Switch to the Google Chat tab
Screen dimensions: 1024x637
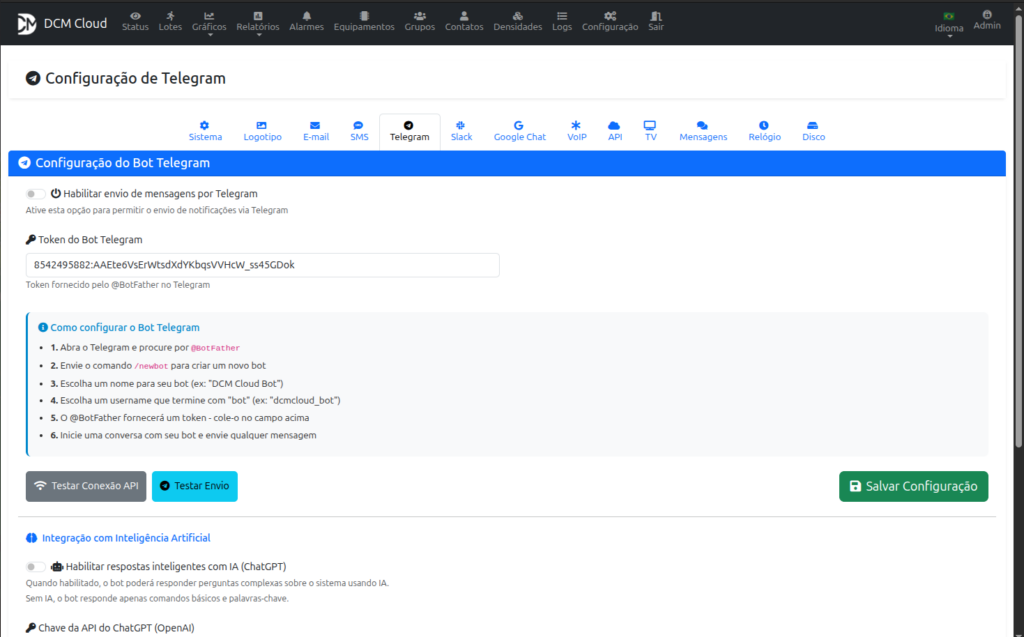pyautogui.click(x=519, y=131)
